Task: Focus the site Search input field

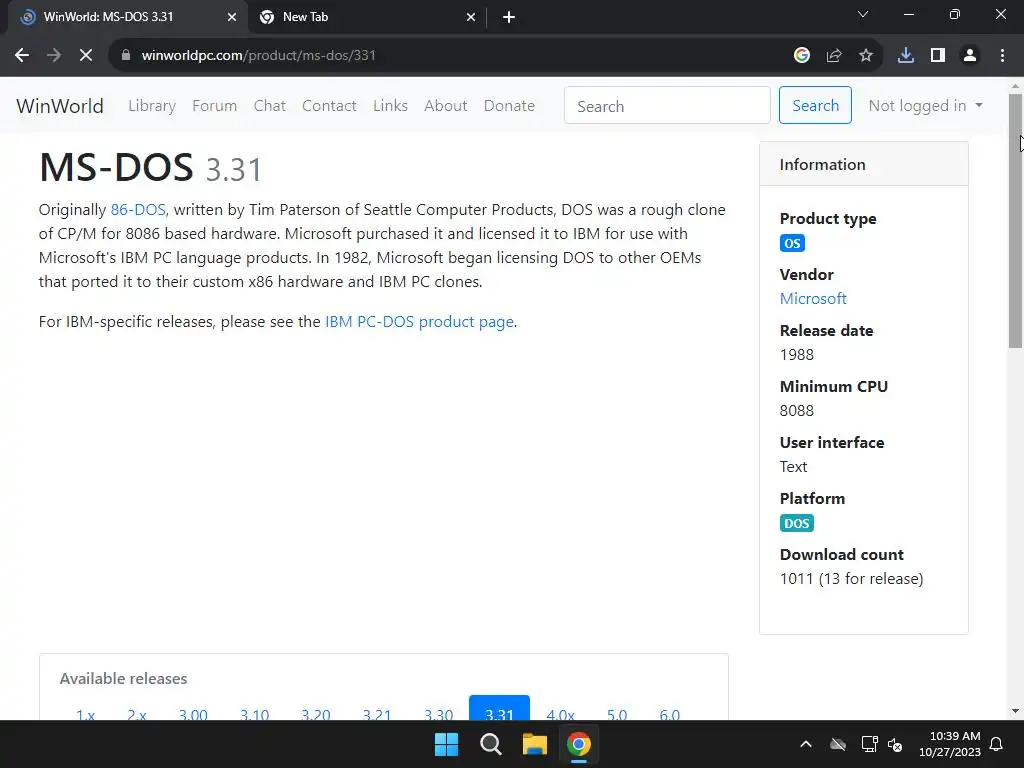Action: [667, 105]
